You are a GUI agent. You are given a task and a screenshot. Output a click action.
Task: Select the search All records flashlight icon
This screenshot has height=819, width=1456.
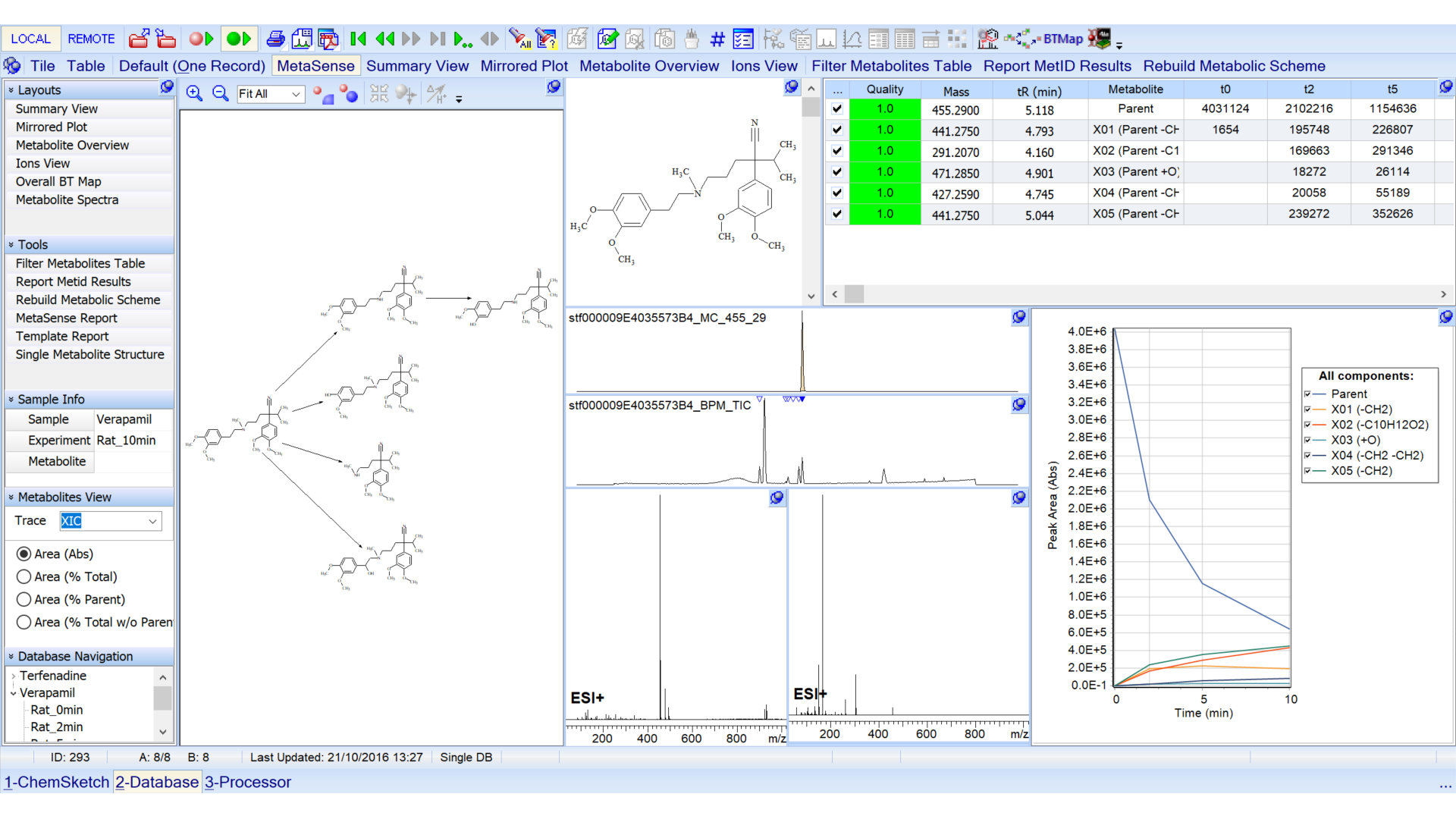[x=520, y=39]
